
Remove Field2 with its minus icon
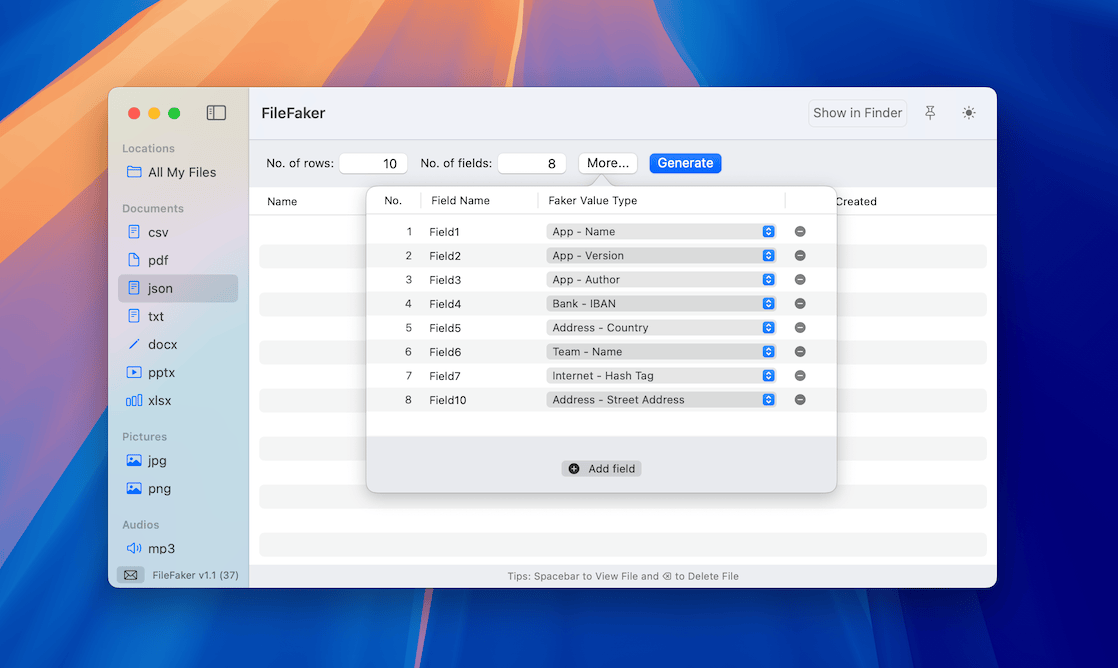coord(800,255)
